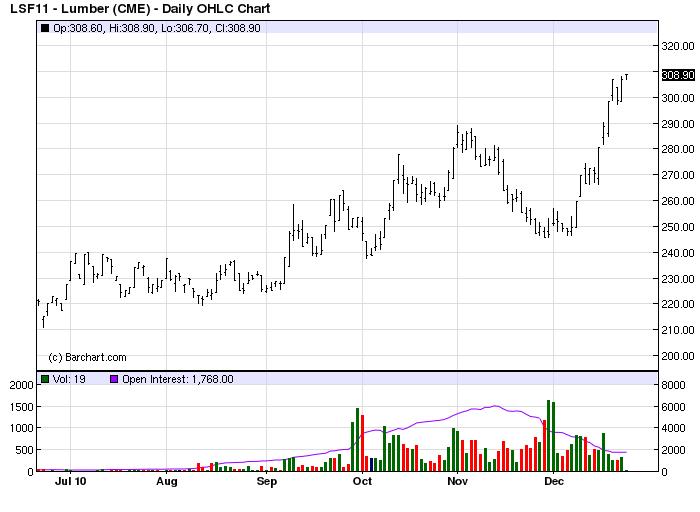Click the Dec date axis label
Screen dimensions: 700x512
click(552, 481)
